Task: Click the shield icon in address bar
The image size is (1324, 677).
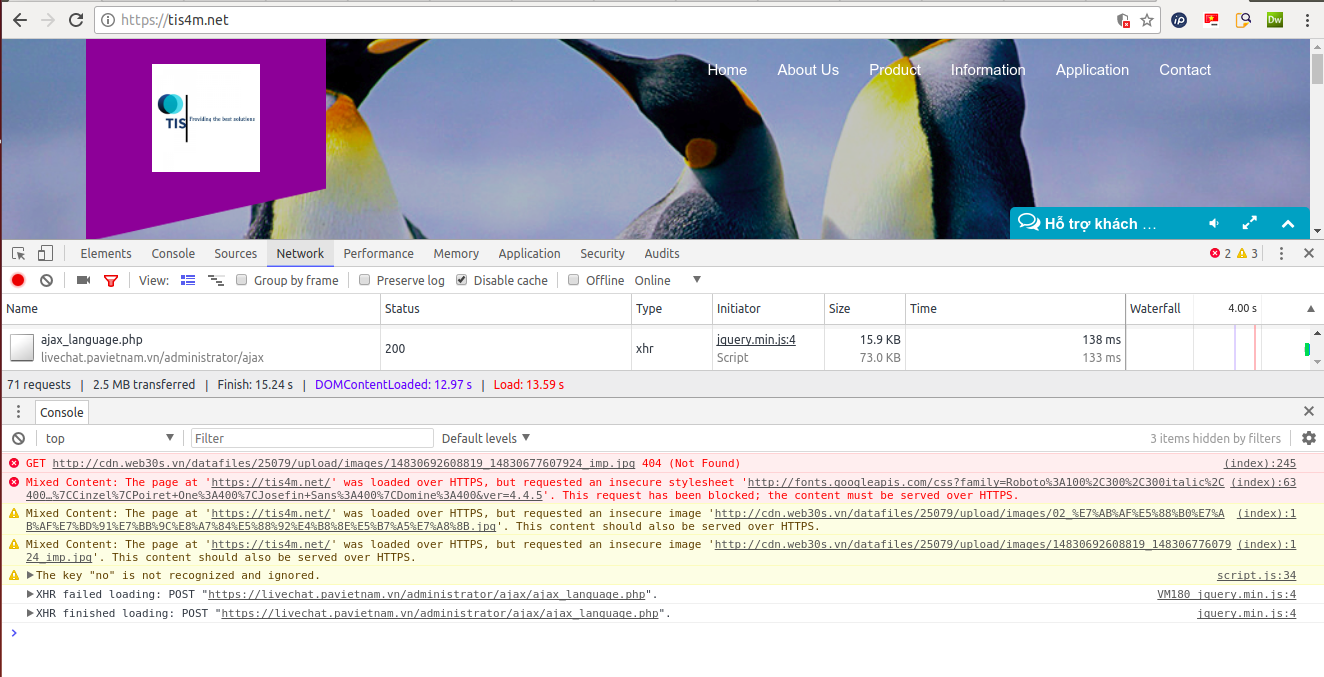Action: pyautogui.click(x=1123, y=20)
